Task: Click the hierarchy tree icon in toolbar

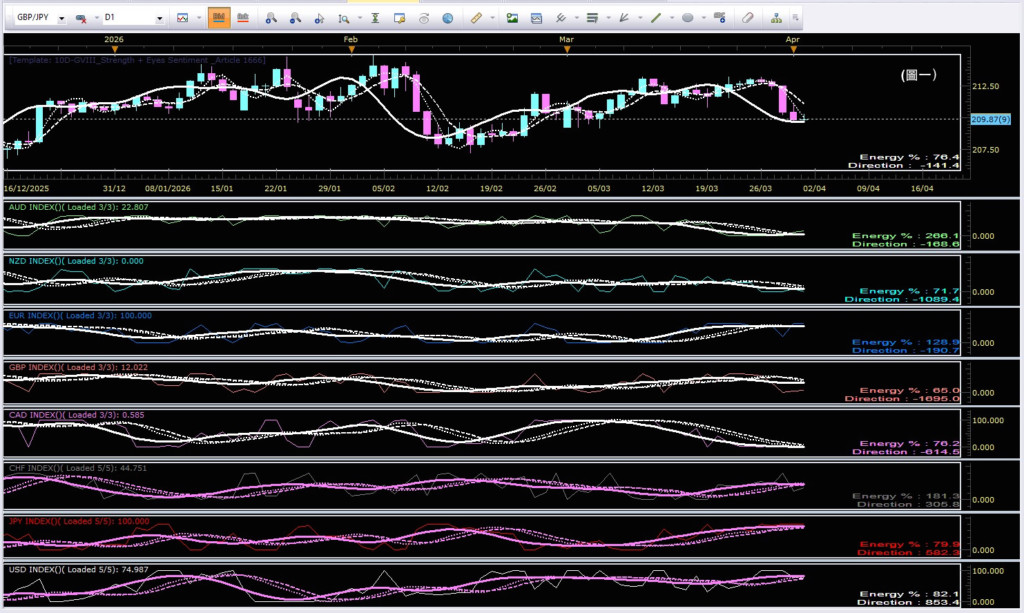Action: click(x=777, y=18)
